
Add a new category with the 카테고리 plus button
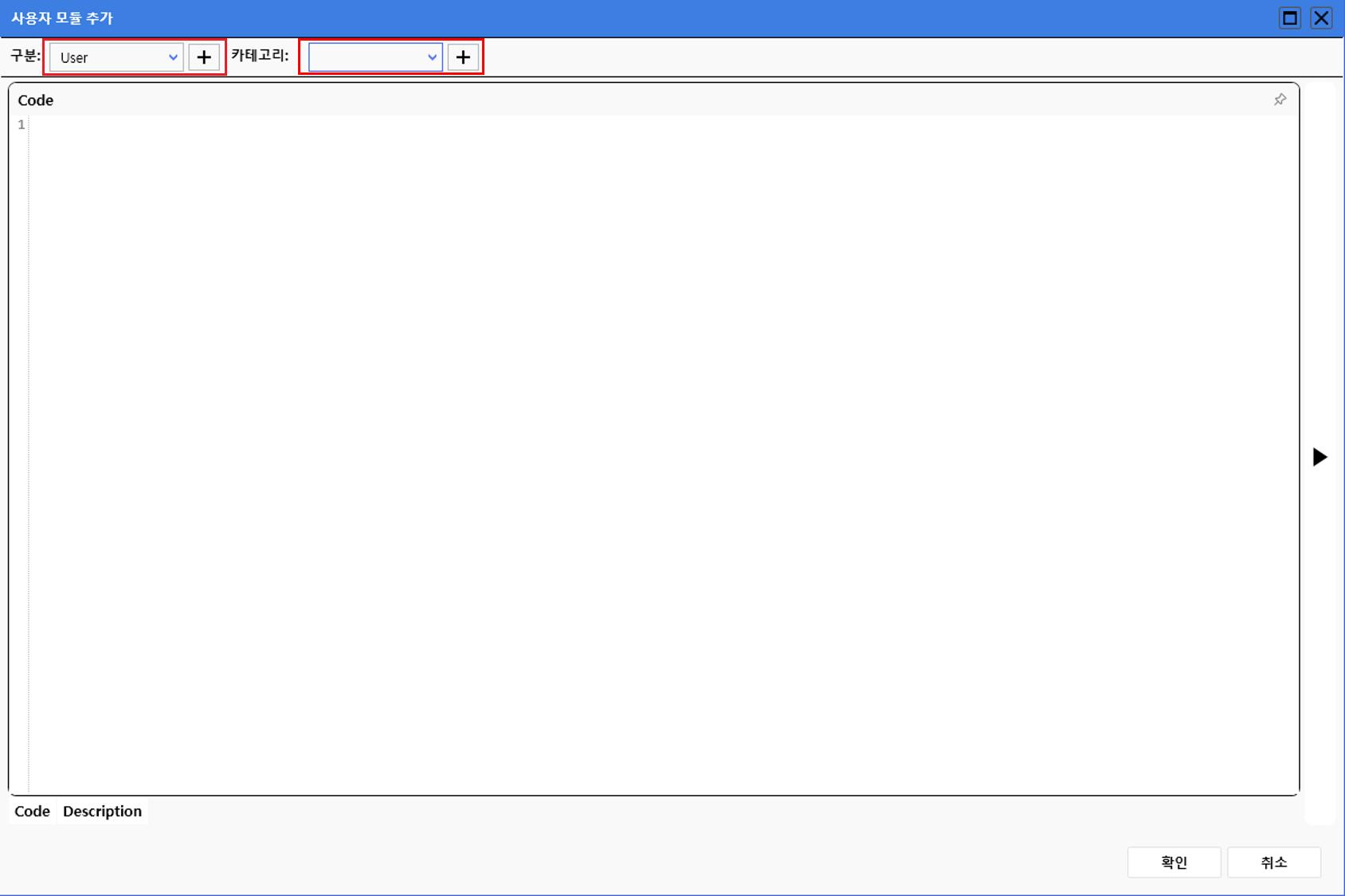[463, 57]
